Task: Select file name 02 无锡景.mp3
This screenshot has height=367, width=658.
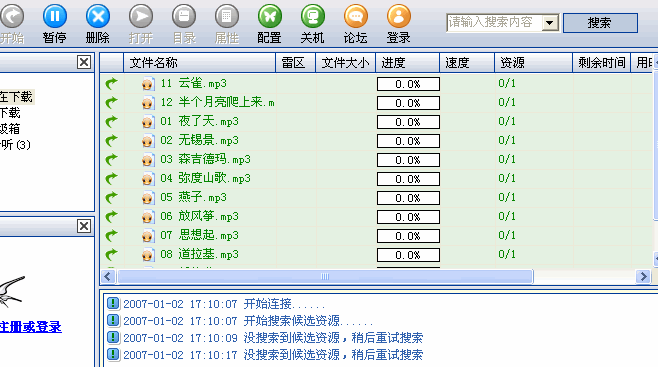Action: (199, 141)
